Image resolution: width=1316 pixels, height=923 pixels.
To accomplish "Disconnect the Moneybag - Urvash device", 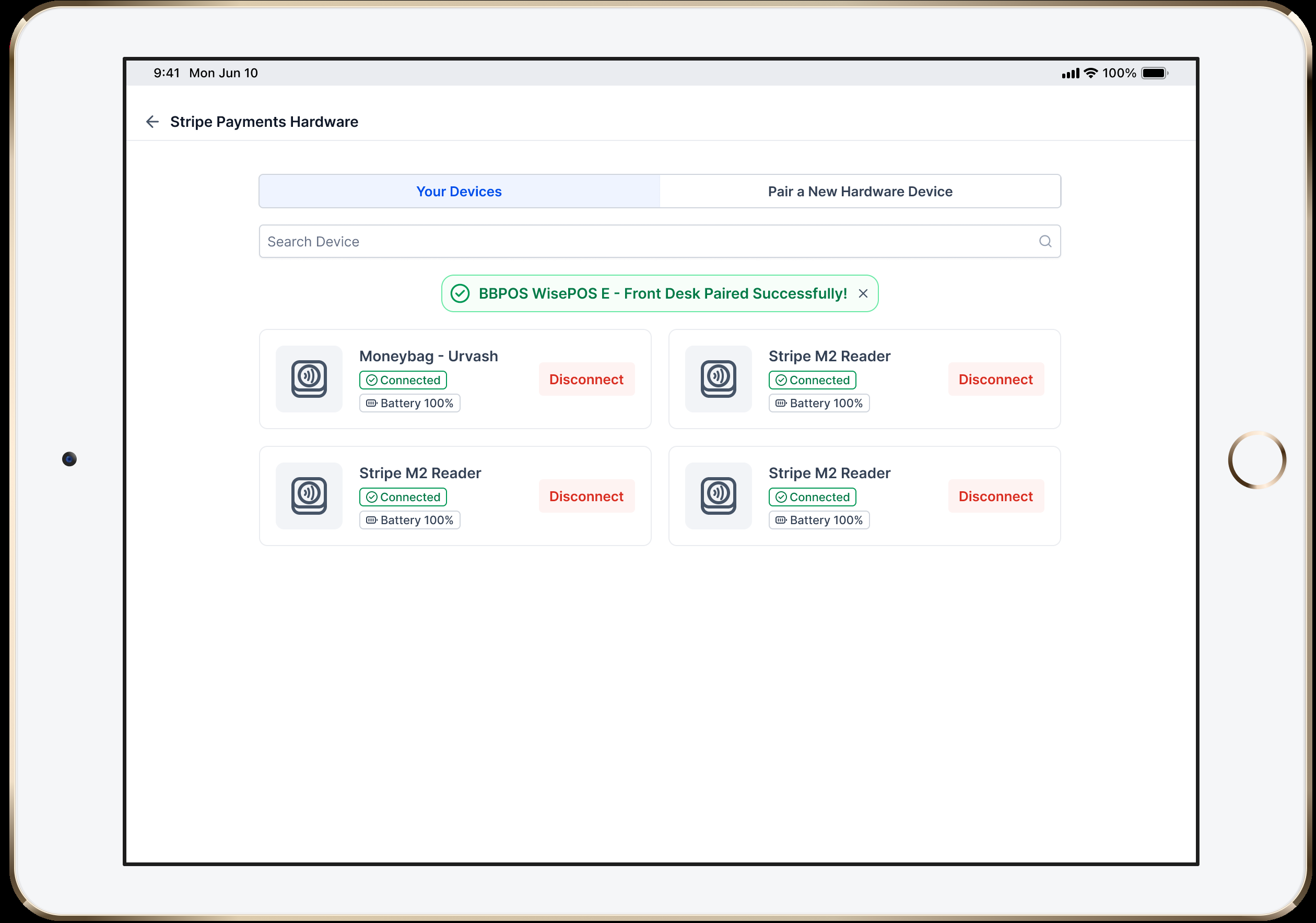I will pos(586,380).
